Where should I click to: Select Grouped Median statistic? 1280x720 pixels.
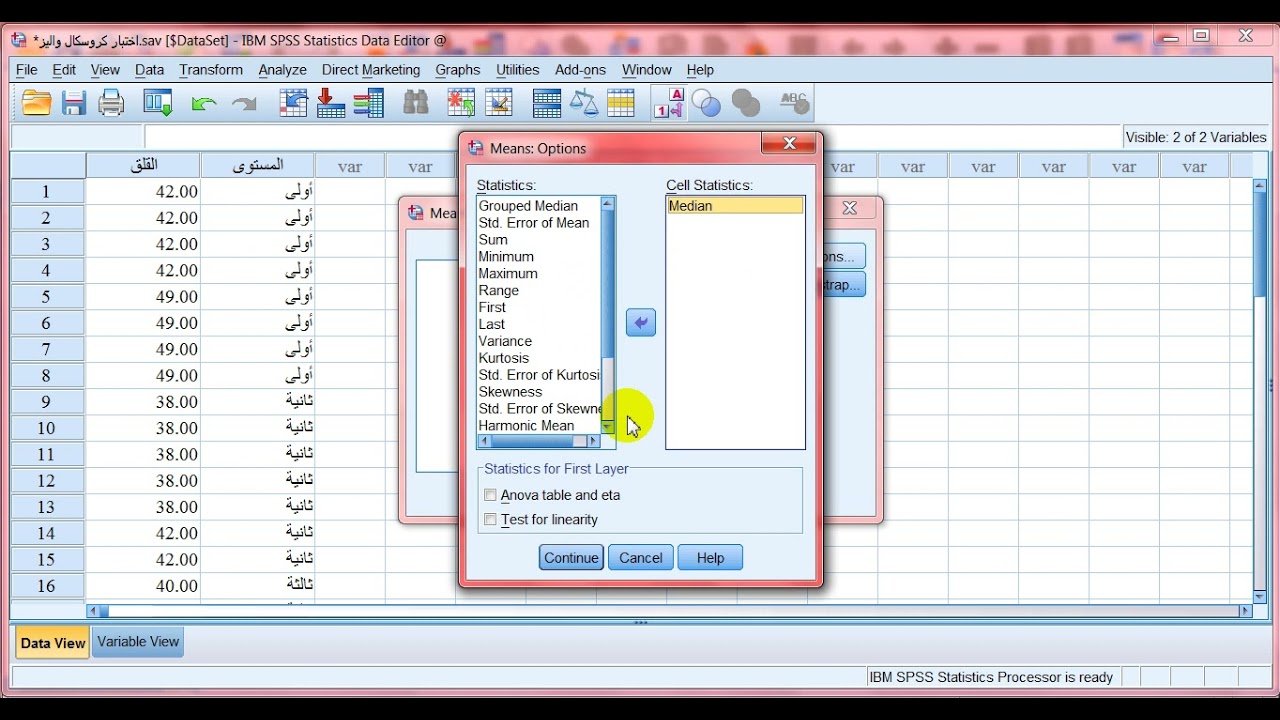click(x=528, y=206)
